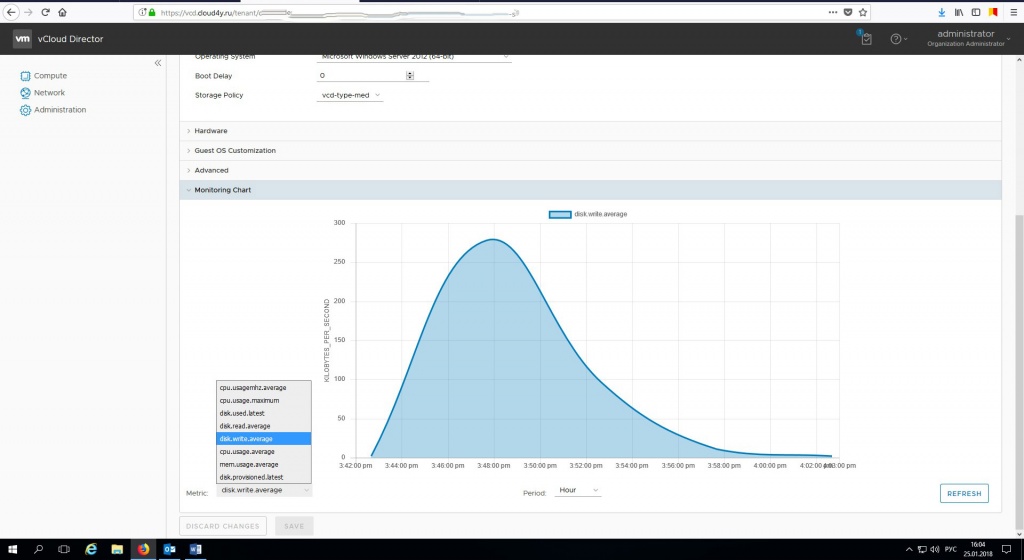
Task: Click the Refresh button
Action: (x=964, y=493)
